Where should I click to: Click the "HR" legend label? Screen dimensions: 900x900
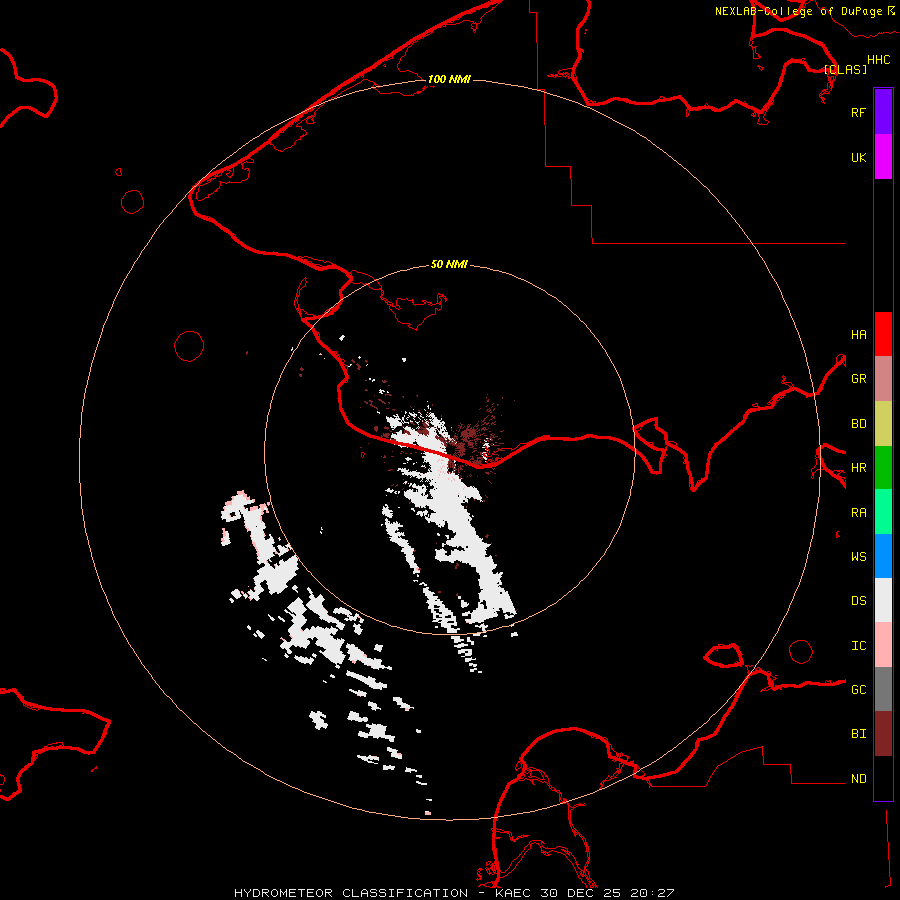[x=858, y=467]
